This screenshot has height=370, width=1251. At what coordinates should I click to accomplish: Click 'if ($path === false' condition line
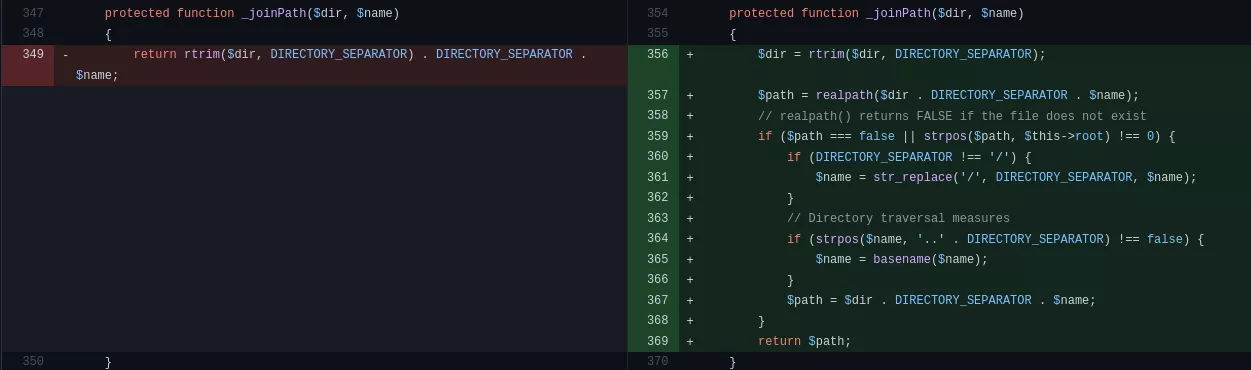pyautogui.click(x=966, y=136)
